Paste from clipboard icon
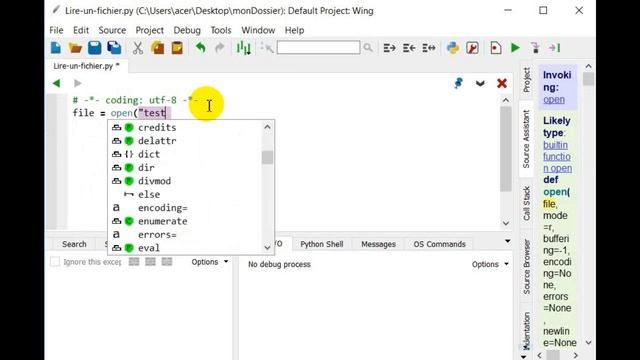The width and height of the screenshot is (640, 360). (x=177, y=48)
